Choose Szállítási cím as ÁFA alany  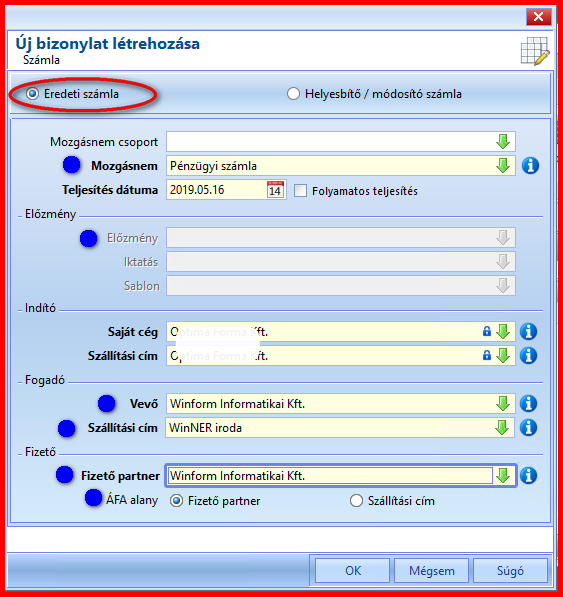356,501
